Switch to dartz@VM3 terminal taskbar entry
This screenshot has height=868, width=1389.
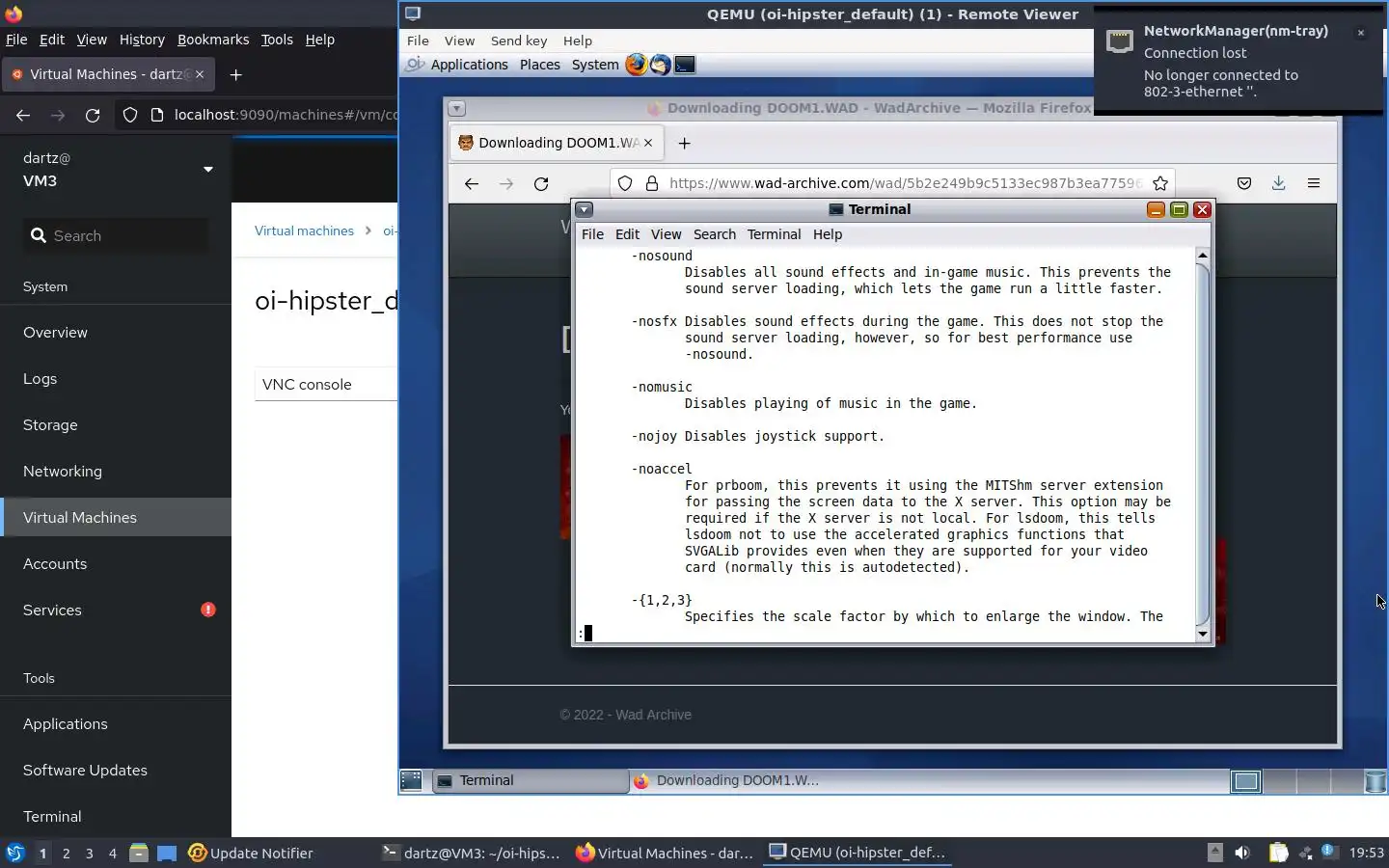point(472,853)
